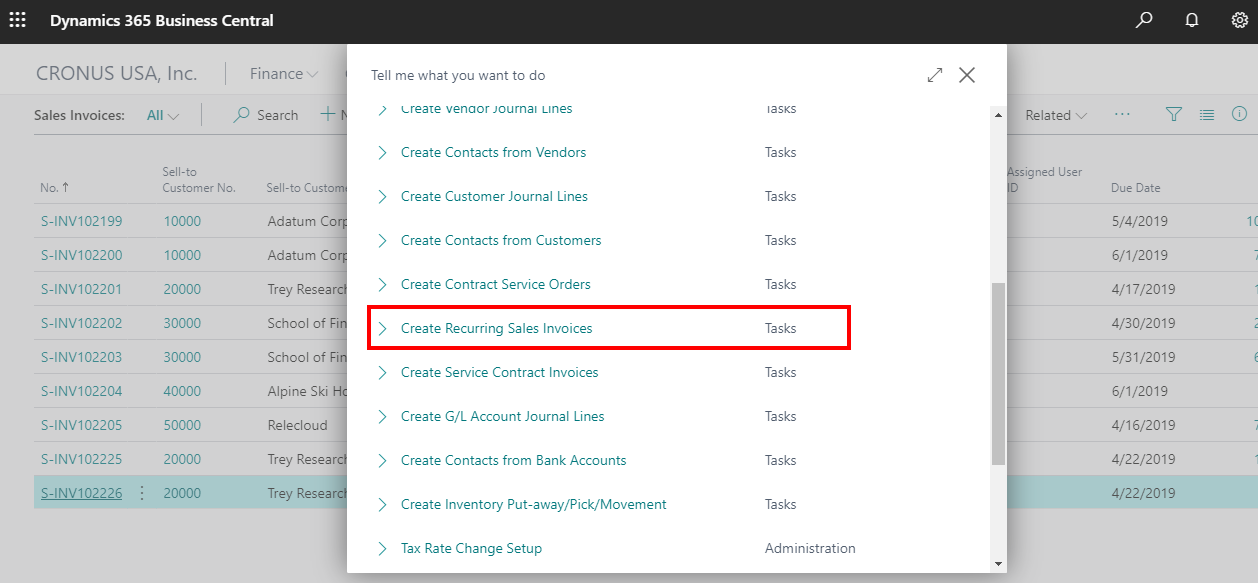Select due date 5/4/2019 cell
The height and width of the screenshot is (583, 1258).
point(1139,221)
